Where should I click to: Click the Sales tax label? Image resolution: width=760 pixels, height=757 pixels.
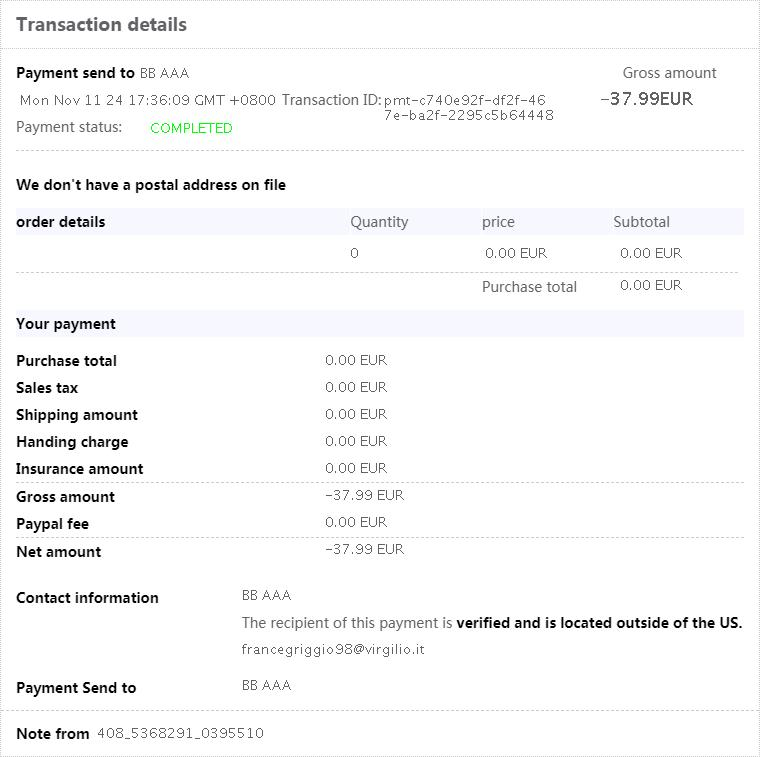pos(47,388)
